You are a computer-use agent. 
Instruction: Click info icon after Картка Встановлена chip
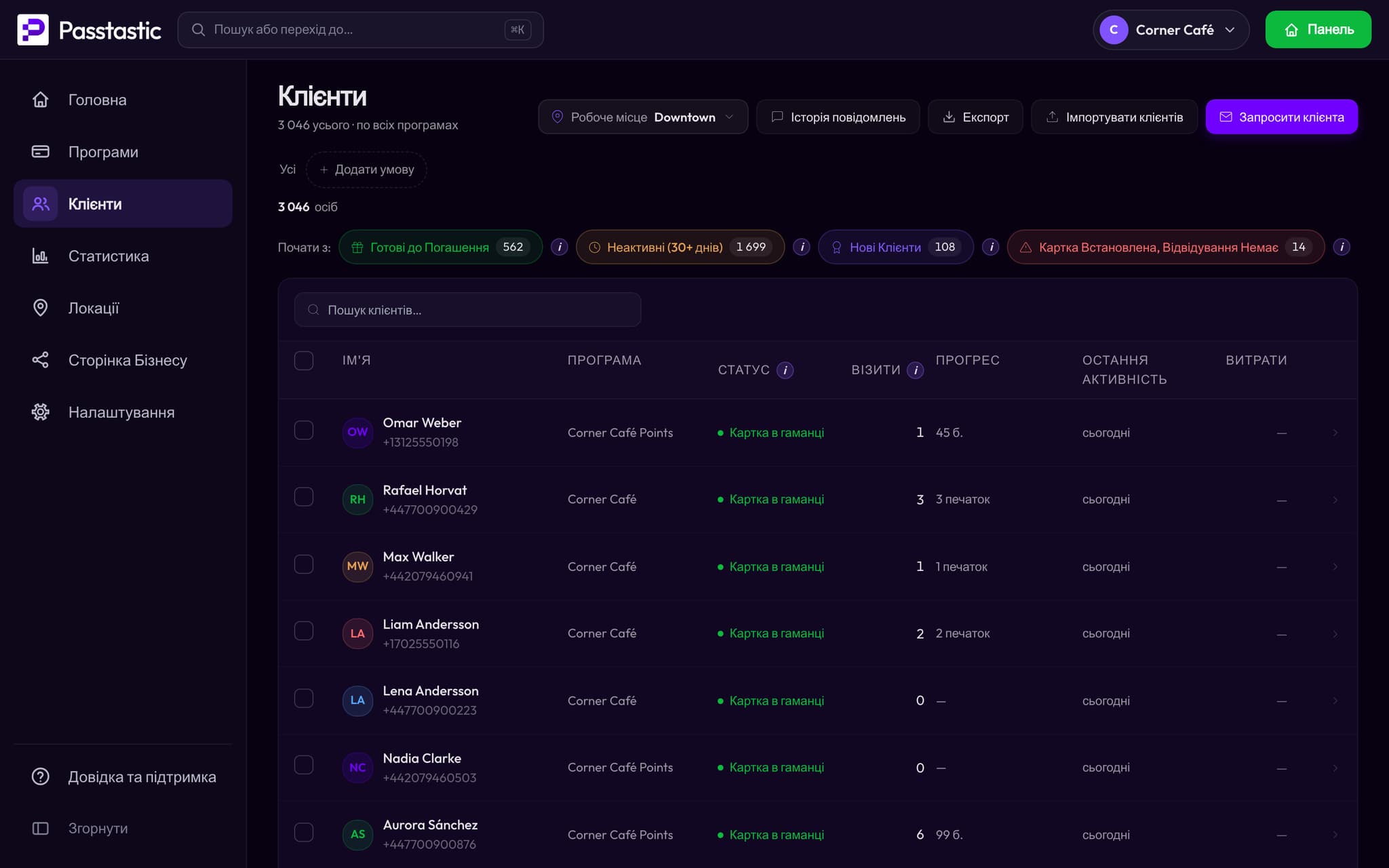(x=1342, y=247)
